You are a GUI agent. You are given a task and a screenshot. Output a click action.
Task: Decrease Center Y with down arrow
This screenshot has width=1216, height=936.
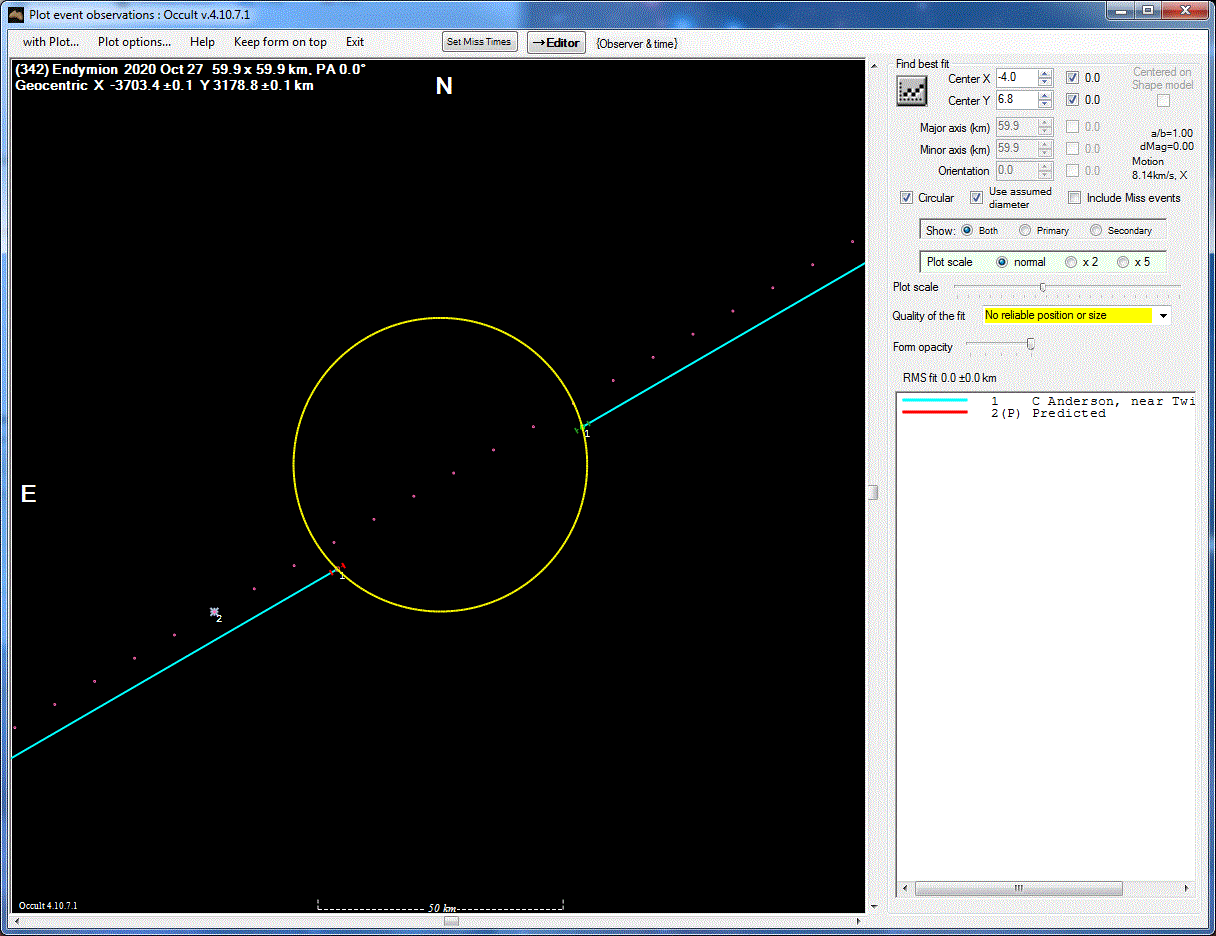tap(1045, 105)
